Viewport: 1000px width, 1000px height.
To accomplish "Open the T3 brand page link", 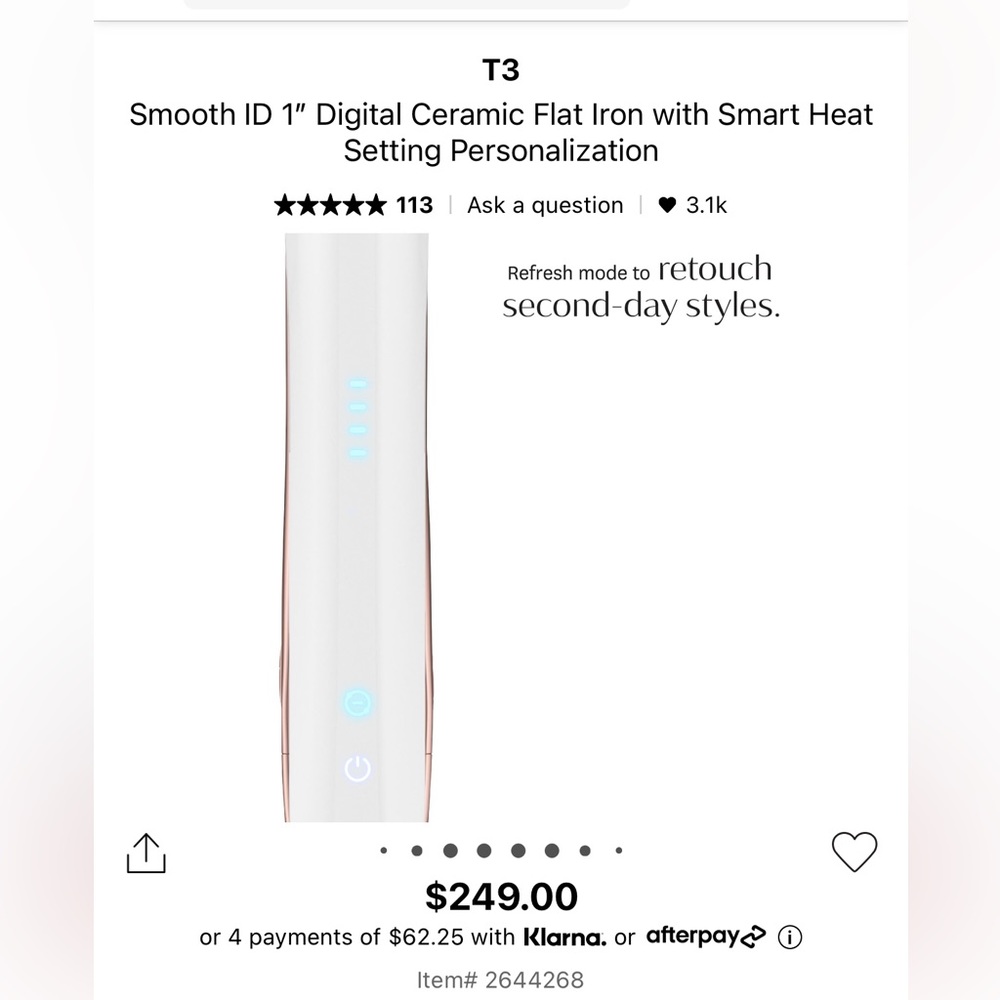I will point(501,71).
